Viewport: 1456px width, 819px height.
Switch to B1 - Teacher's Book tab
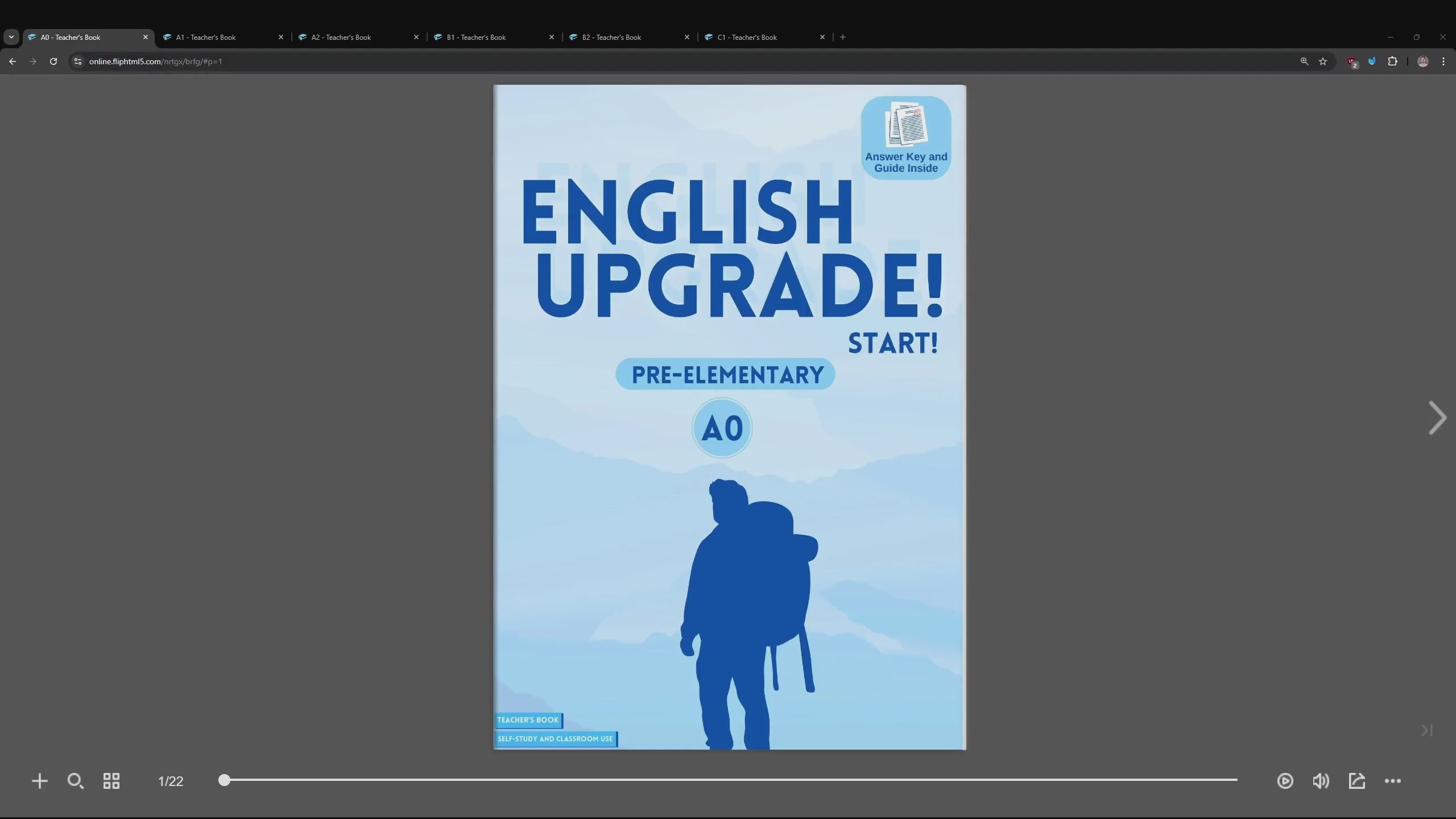494,38
